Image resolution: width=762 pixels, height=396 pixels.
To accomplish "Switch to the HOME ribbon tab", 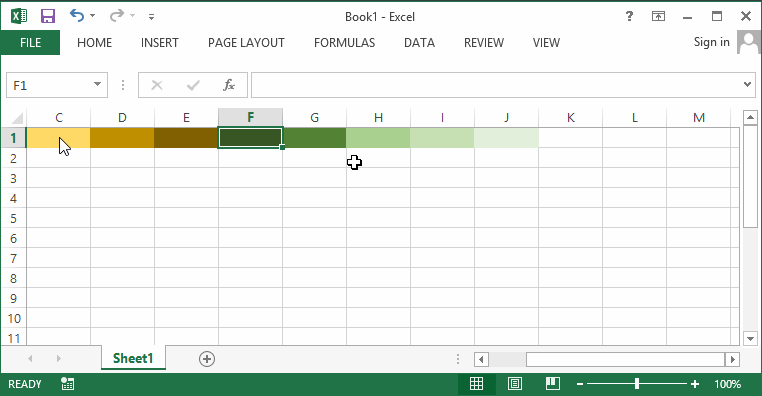I will [94, 43].
